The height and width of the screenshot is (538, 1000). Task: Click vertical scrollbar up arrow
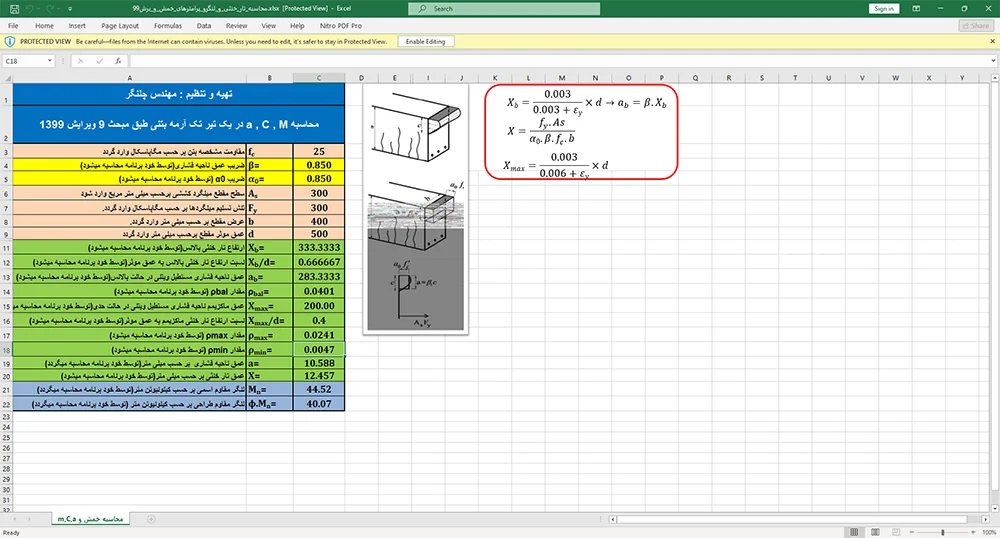click(995, 78)
